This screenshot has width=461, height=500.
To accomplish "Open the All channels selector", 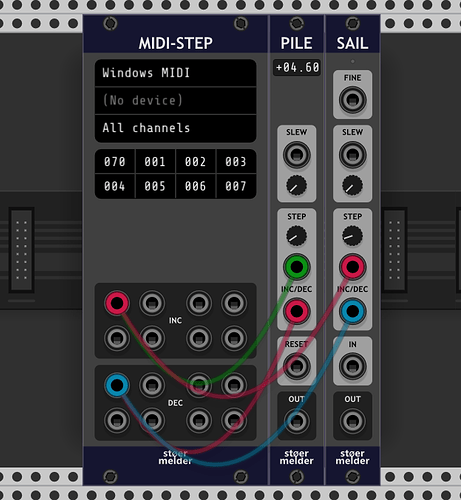I will point(175,128).
